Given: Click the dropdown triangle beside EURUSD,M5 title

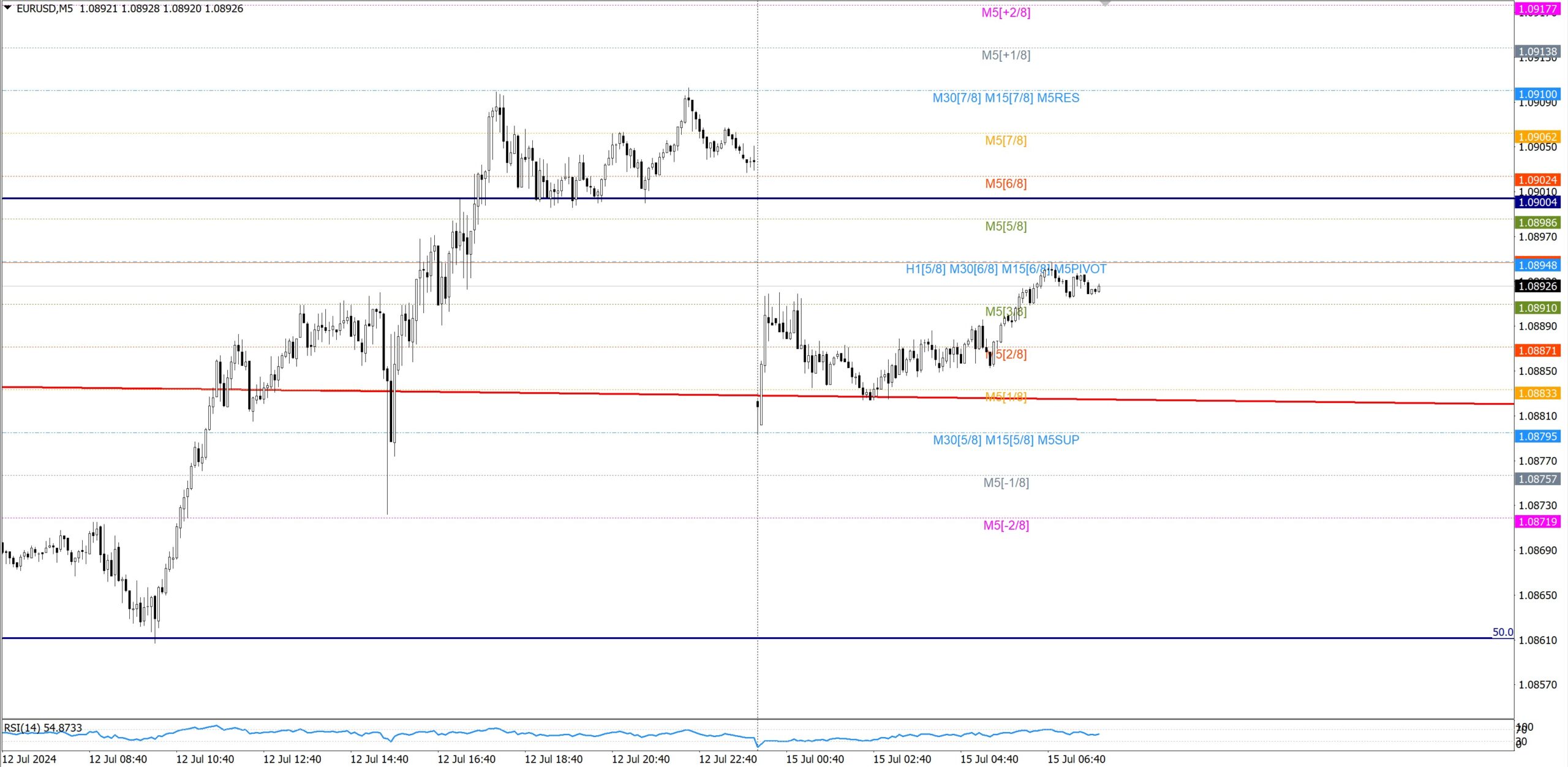Looking at the screenshot, I should (7, 8).
